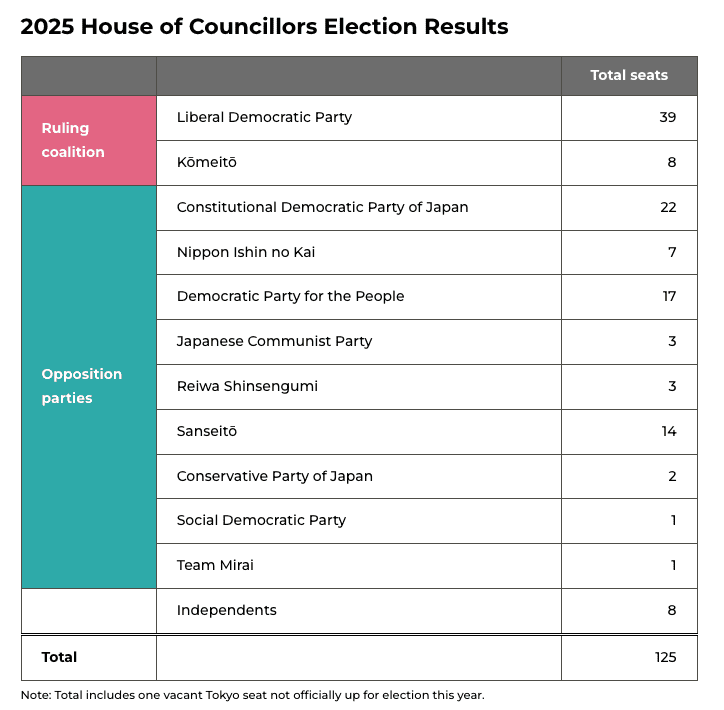Select the "Independents" row label
The height and width of the screenshot is (710, 724).
tap(226, 610)
